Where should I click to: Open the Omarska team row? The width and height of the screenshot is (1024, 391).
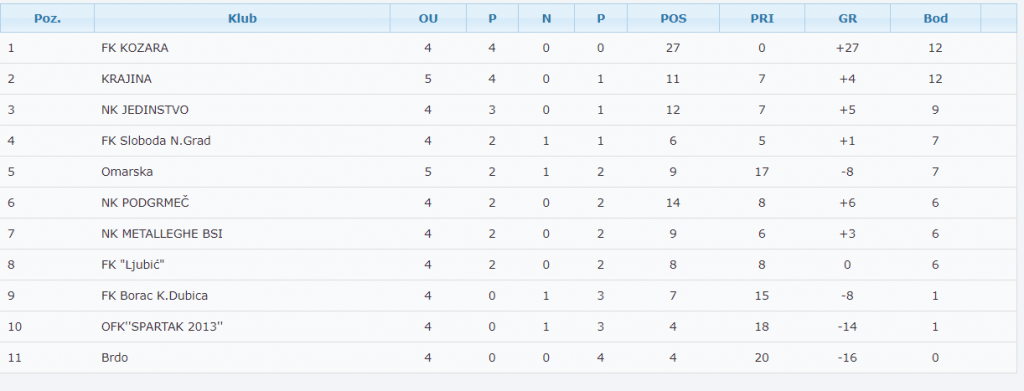point(508,172)
